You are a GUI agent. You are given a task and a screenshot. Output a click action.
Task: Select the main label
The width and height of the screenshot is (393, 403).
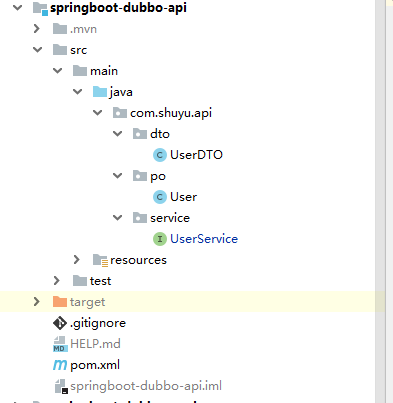[x=104, y=71]
